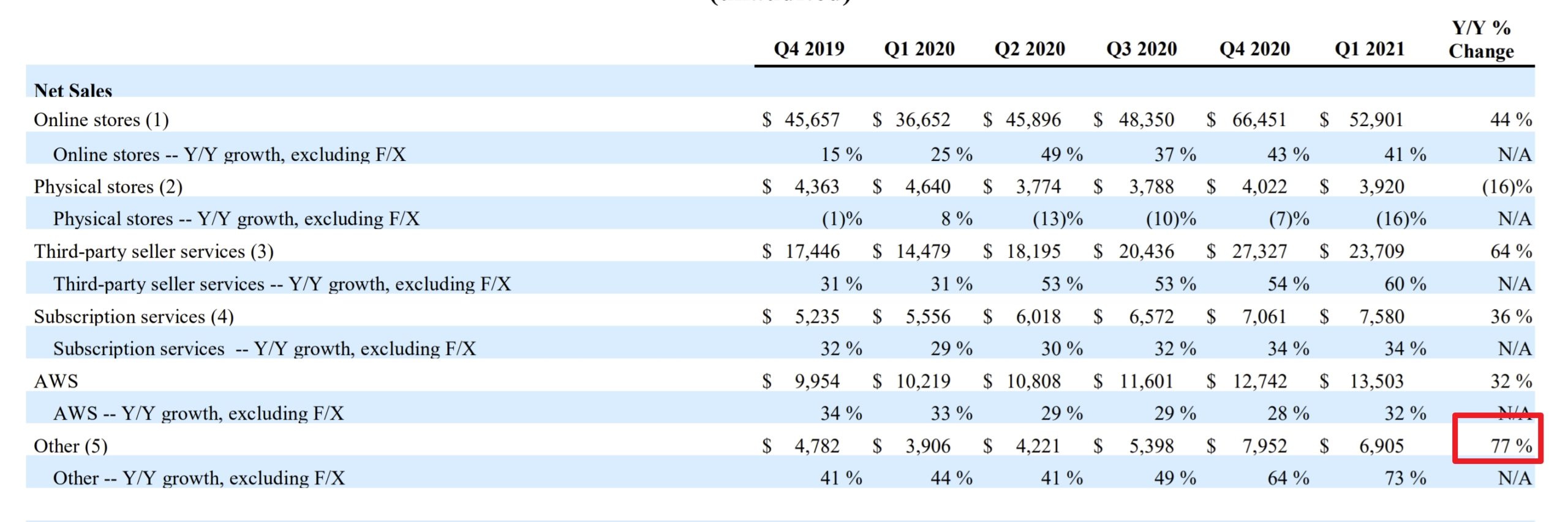
Task: Select the AWS row label
Action: tap(56, 381)
